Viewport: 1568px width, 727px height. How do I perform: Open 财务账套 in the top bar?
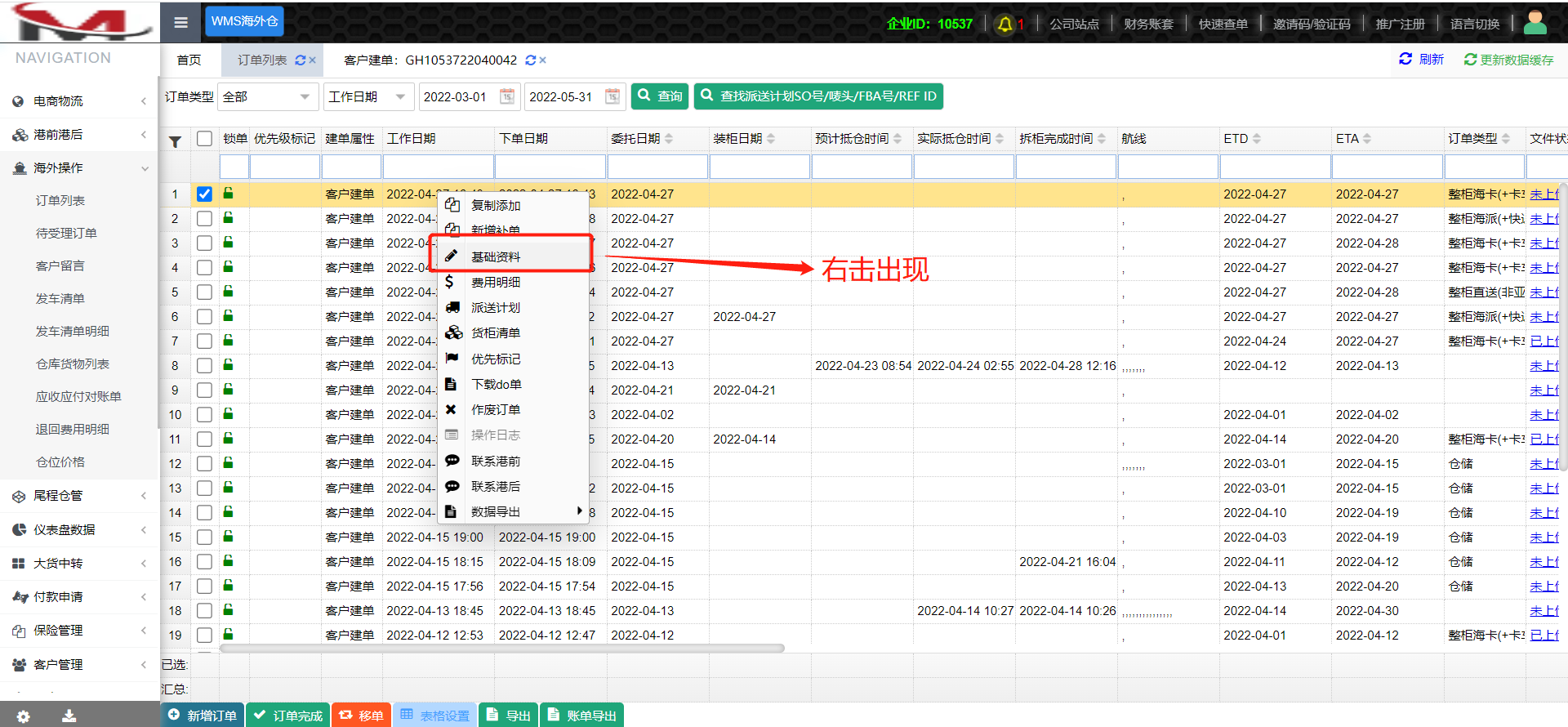point(1148,24)
